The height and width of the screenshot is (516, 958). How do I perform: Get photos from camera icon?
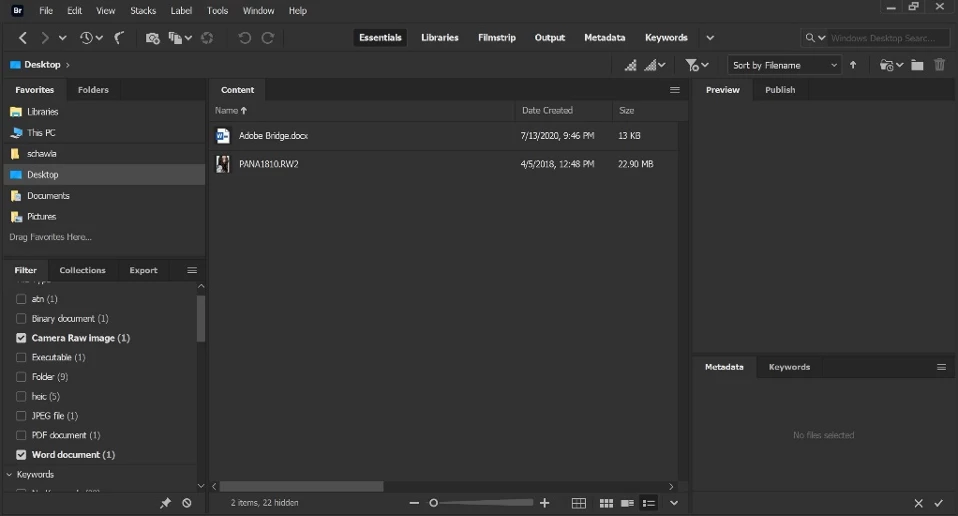click(x=152, y=38)
